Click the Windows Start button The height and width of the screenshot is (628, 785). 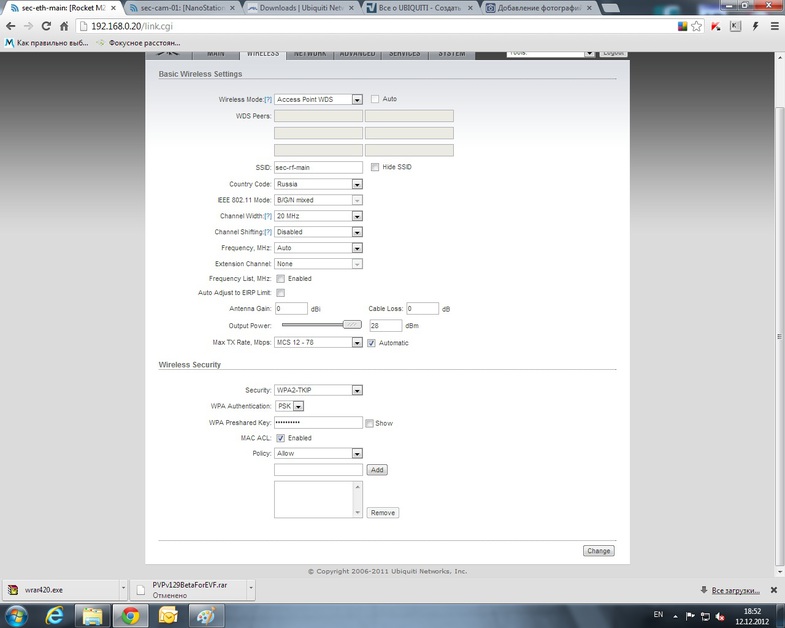click(x=16, y=613)
